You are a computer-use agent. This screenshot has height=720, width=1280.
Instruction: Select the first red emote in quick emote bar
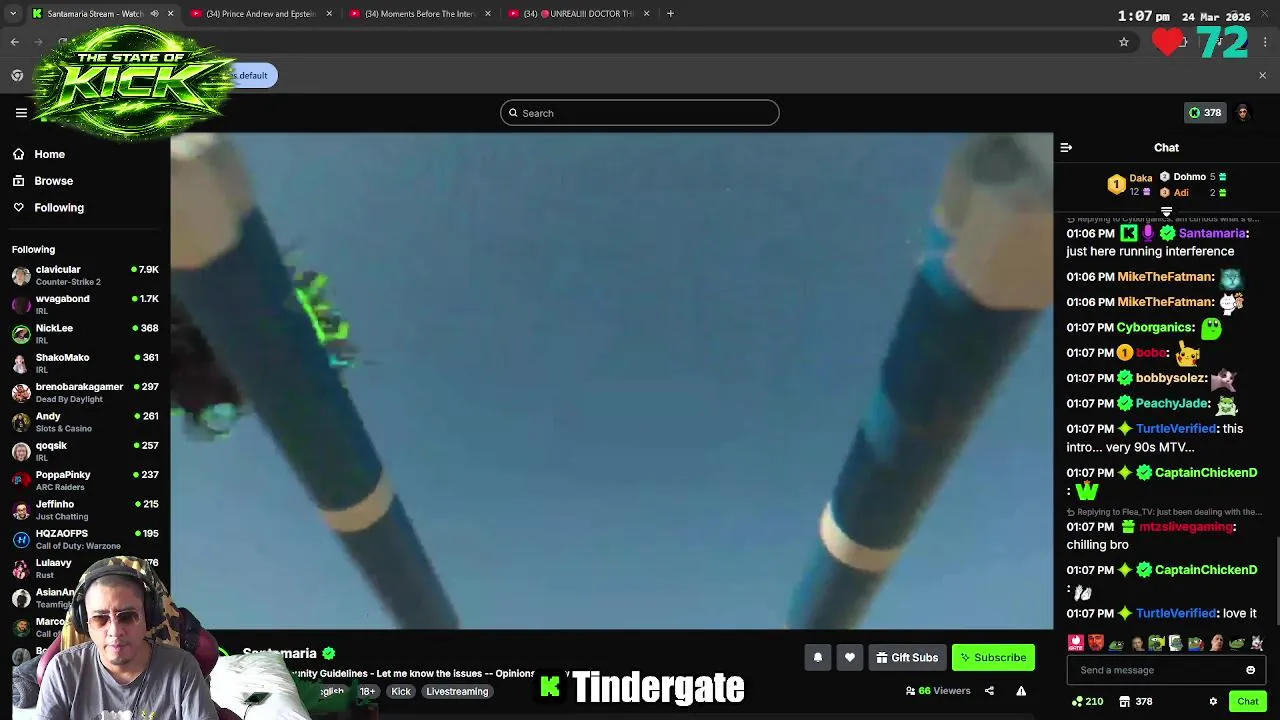(x=1076, y=643)
